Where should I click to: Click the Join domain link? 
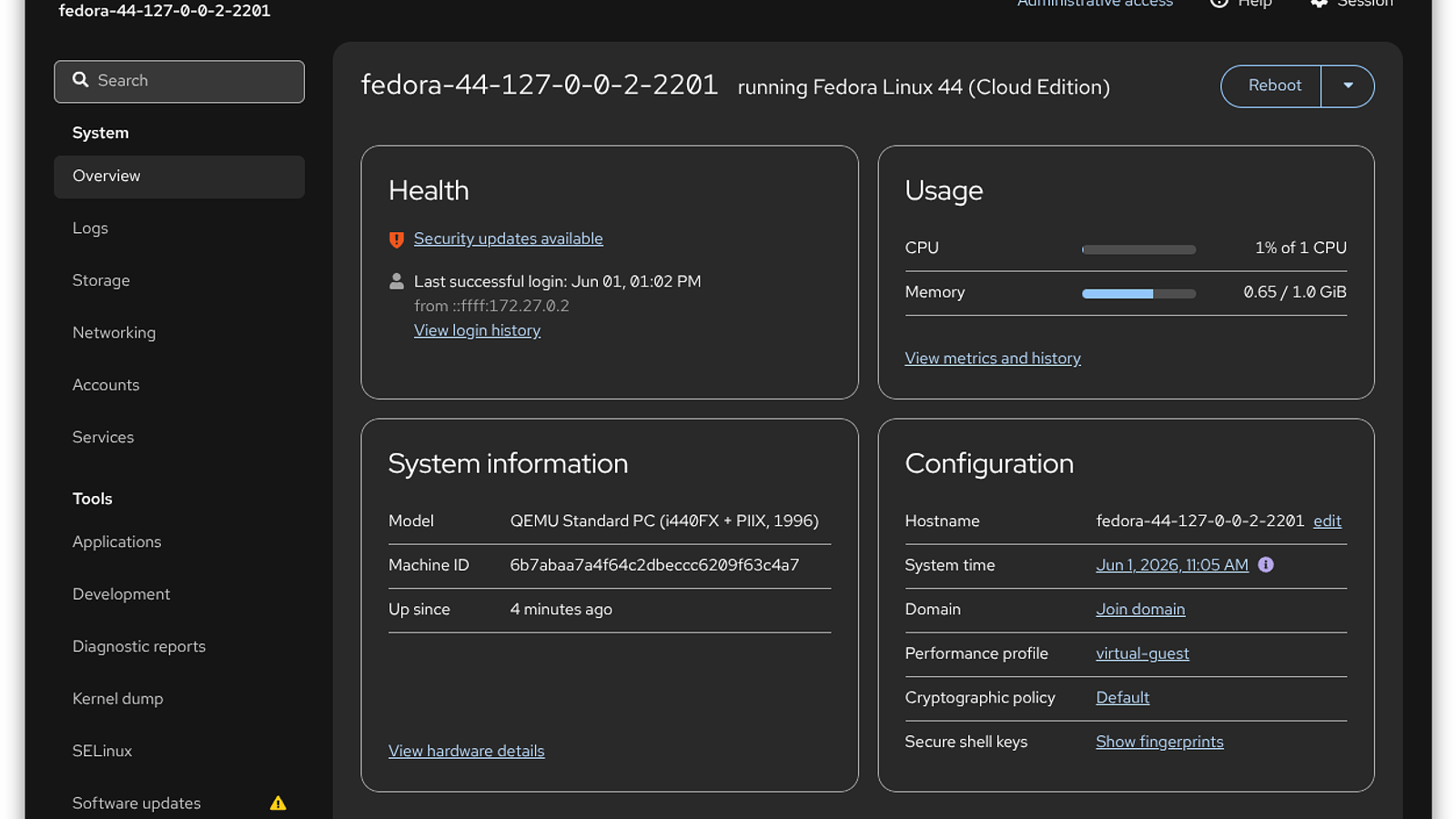click(1140, 609)
